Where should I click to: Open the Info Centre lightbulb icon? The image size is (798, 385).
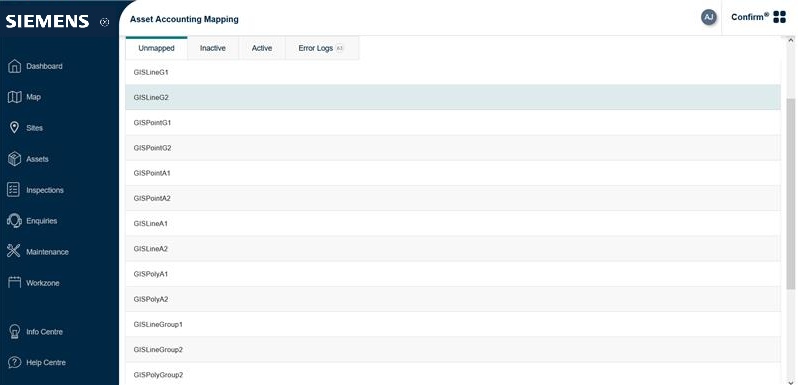[15, 332]
